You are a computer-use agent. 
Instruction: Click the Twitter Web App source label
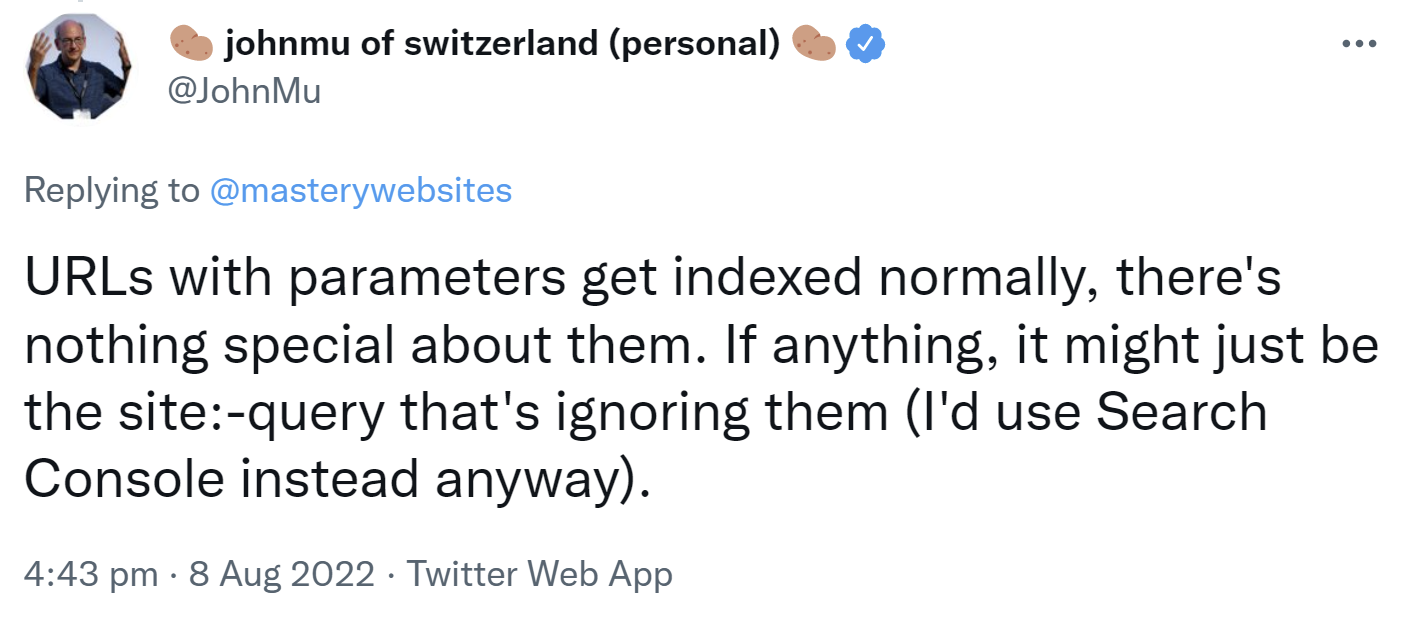tap(540, 574)
